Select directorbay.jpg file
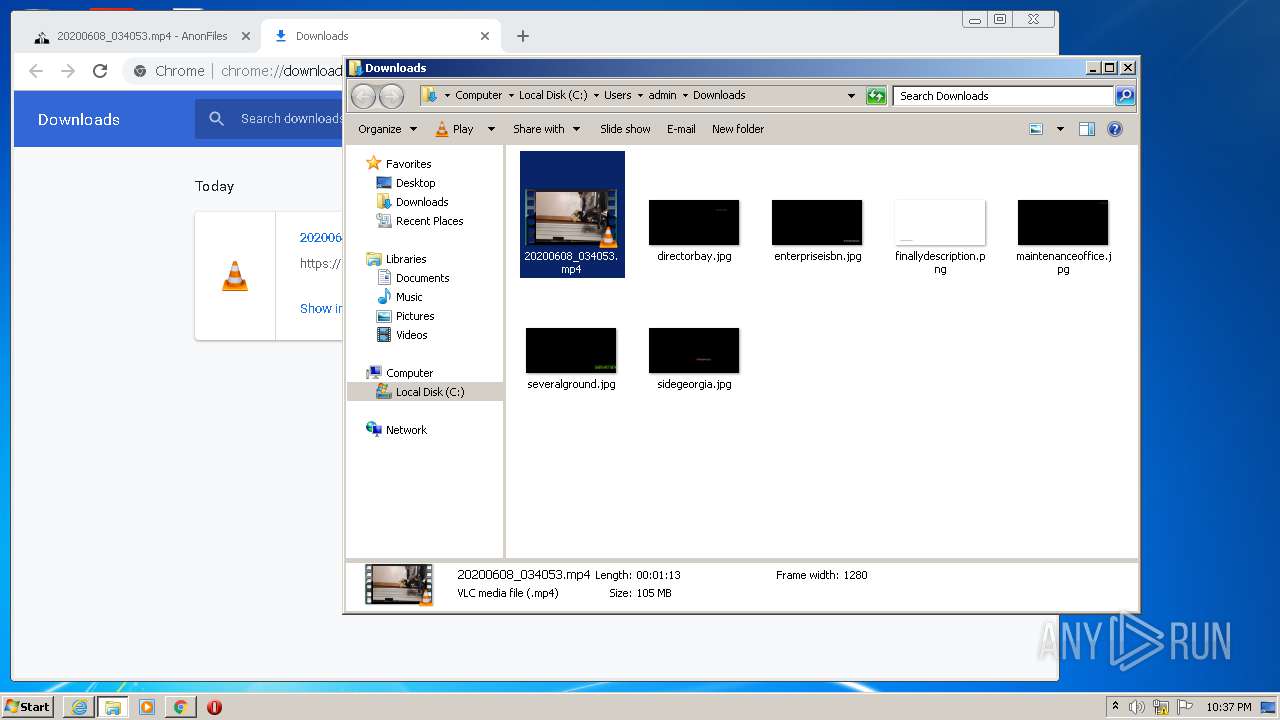1280x720 pixels. coord(694,231)
